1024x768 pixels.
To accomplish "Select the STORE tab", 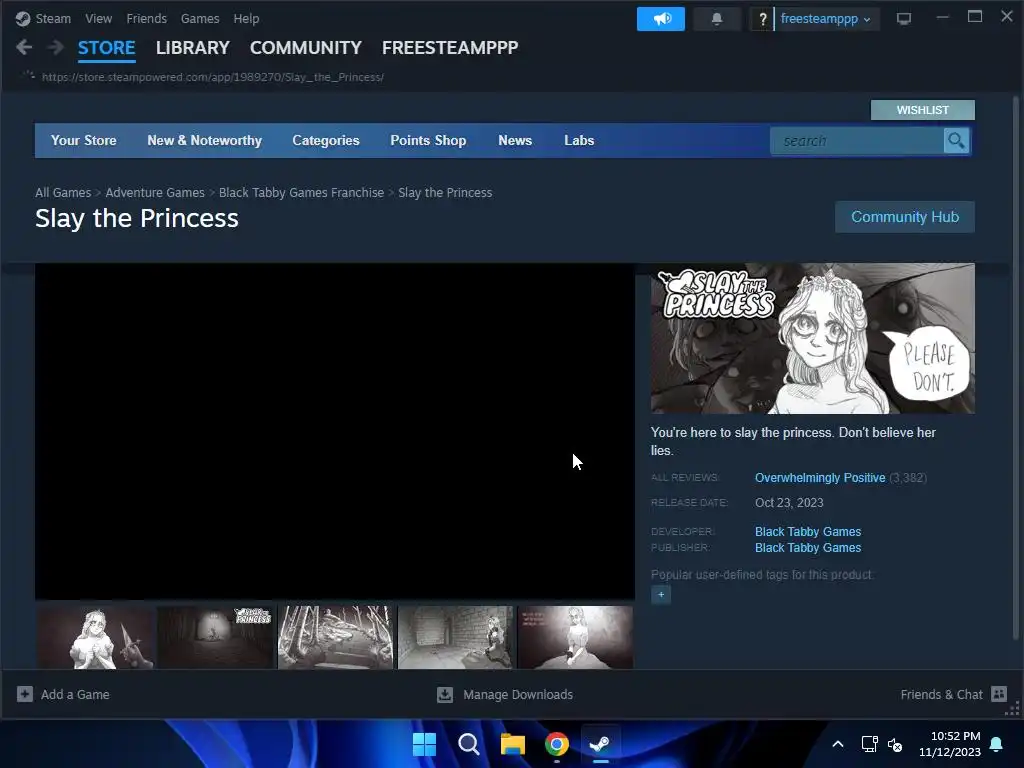I will [x=106, y=48].
